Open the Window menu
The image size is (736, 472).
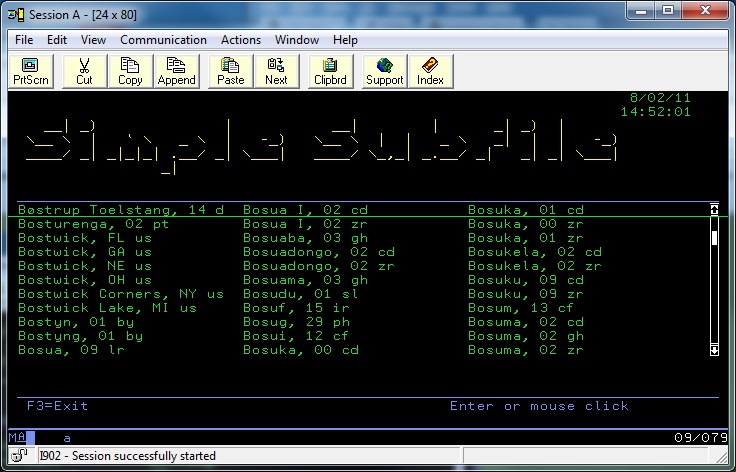click(297, 40)
